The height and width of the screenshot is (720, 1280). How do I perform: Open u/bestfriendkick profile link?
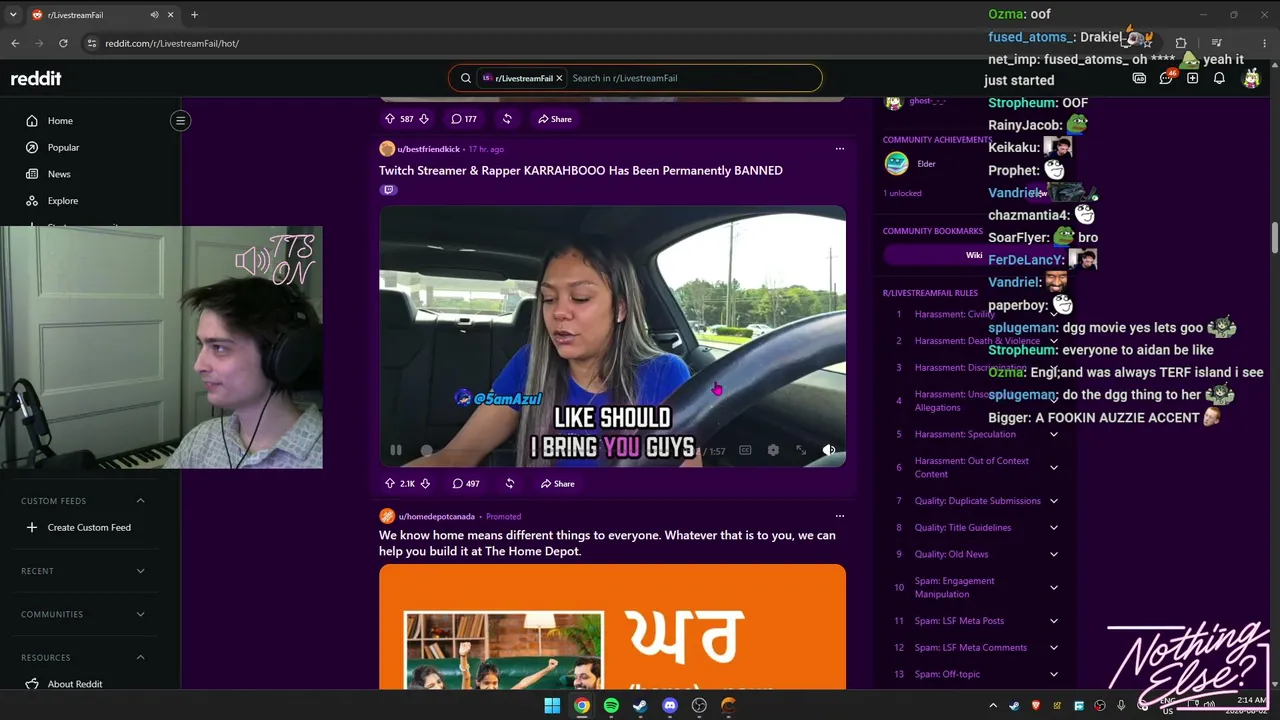click(429, 149)
